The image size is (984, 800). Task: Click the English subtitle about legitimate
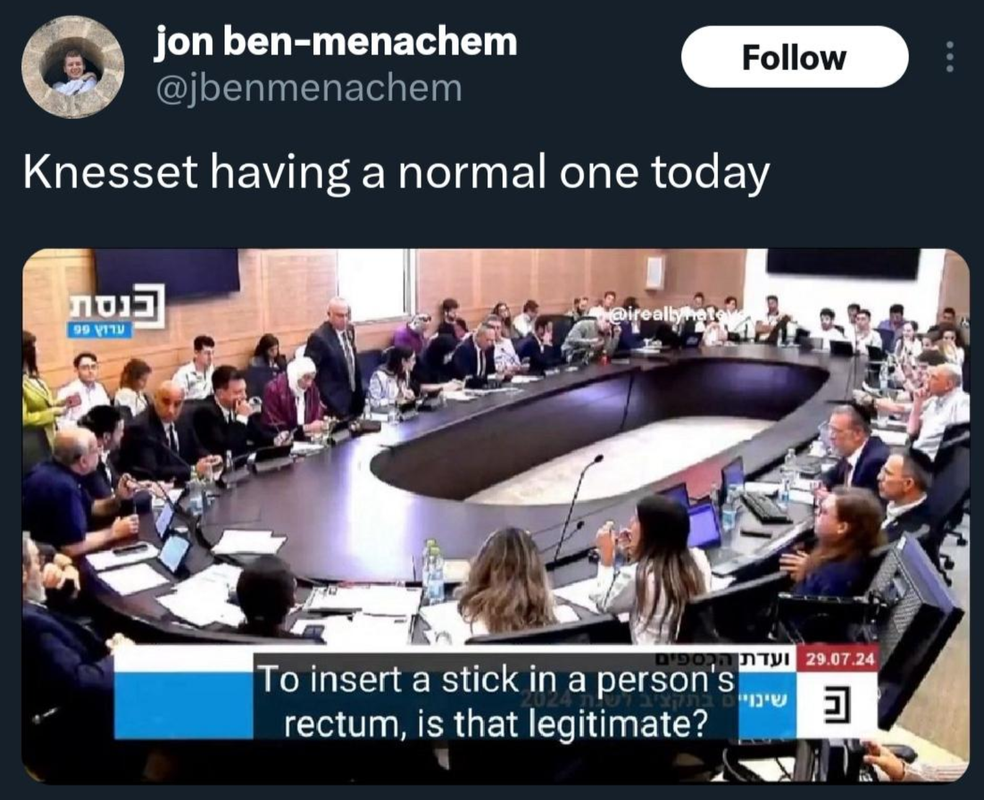(x=496, y=701)
